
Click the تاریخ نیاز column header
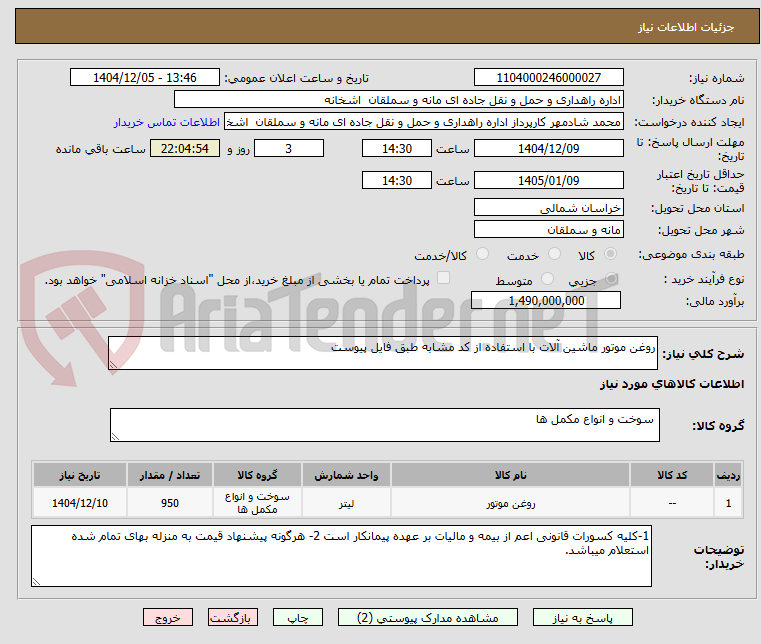click(x=80, y=475)
